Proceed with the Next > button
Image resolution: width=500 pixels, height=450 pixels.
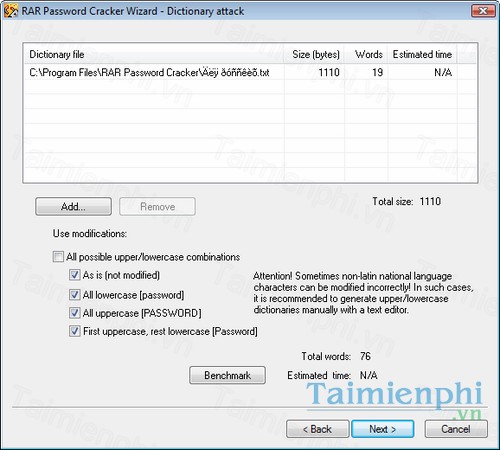coord(383,429)
